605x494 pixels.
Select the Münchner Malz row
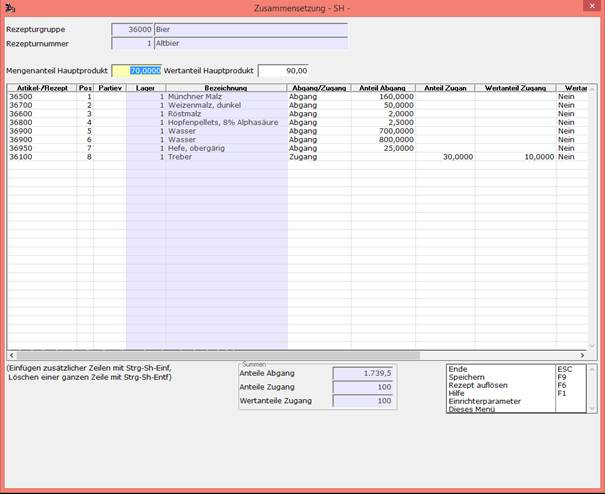pos(297,96)
